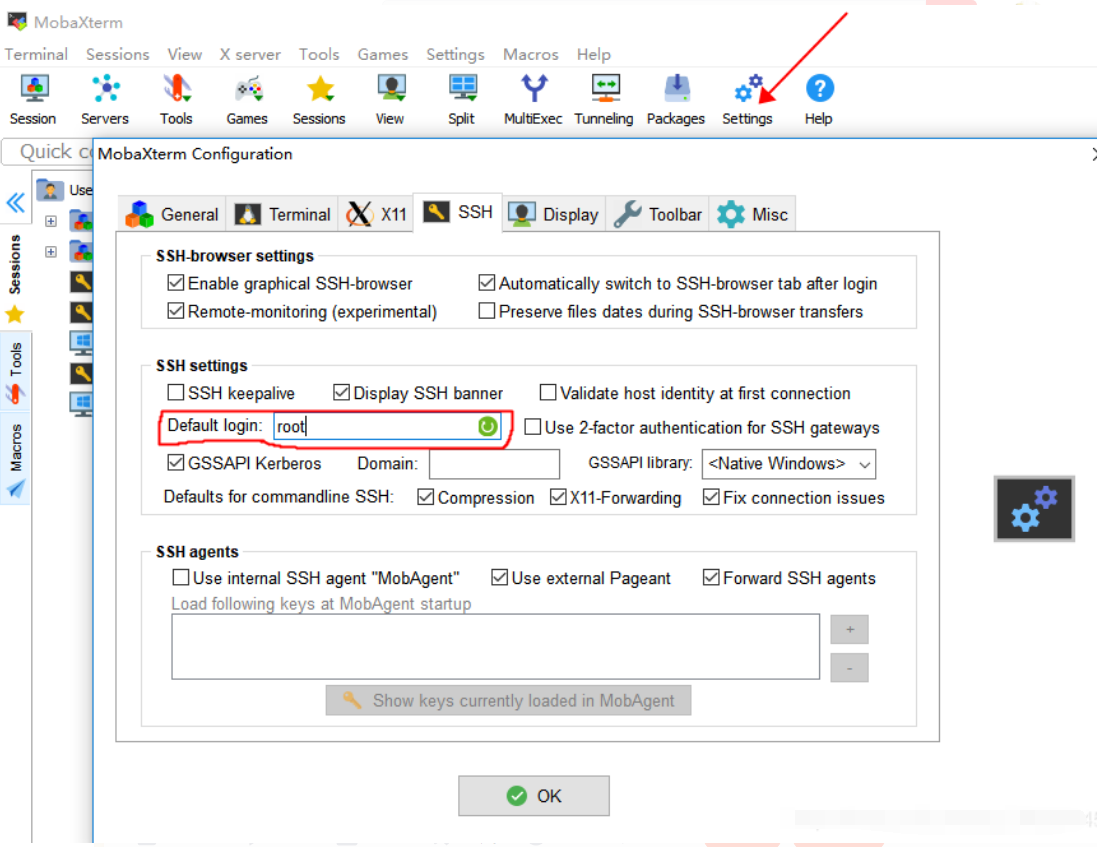This screenshot has height=847, width=1097.
Task: Toggle Fix connection issues checkbox
Action: point(711,497)
